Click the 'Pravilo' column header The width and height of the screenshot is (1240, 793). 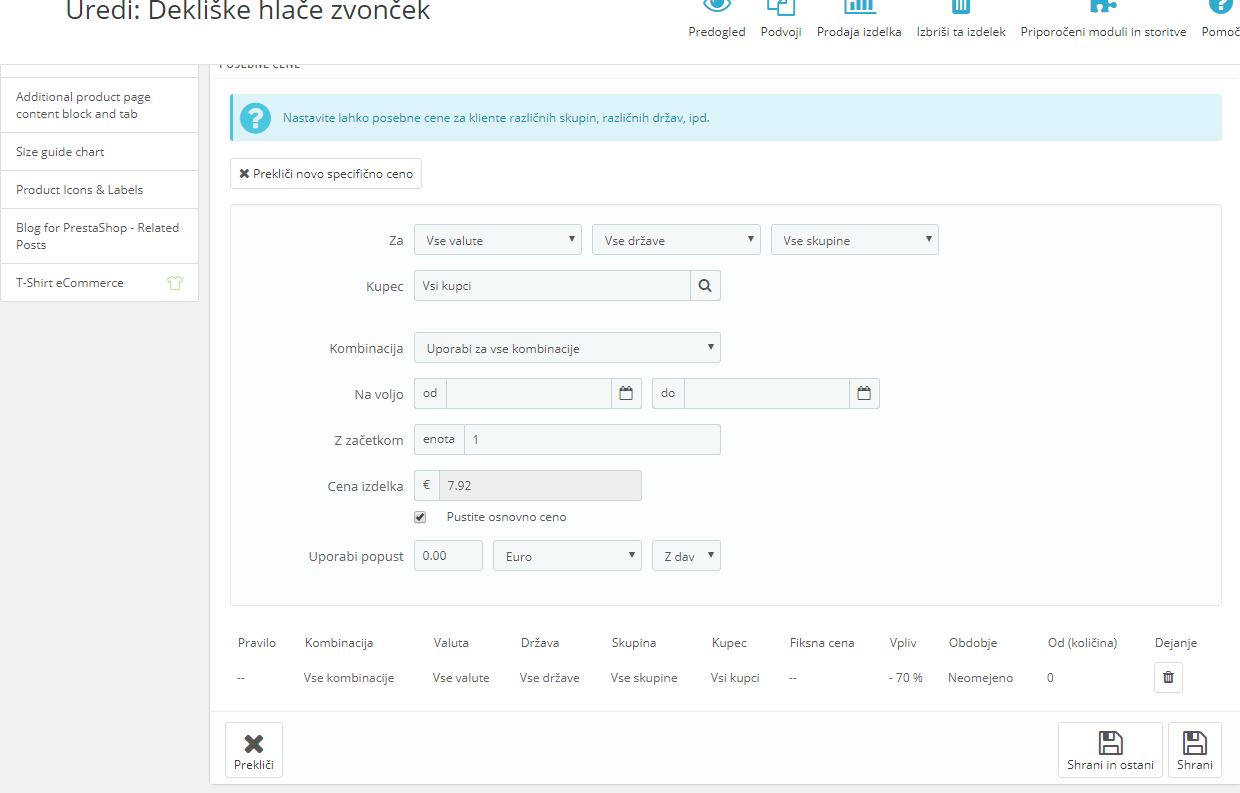coord(257,643)
